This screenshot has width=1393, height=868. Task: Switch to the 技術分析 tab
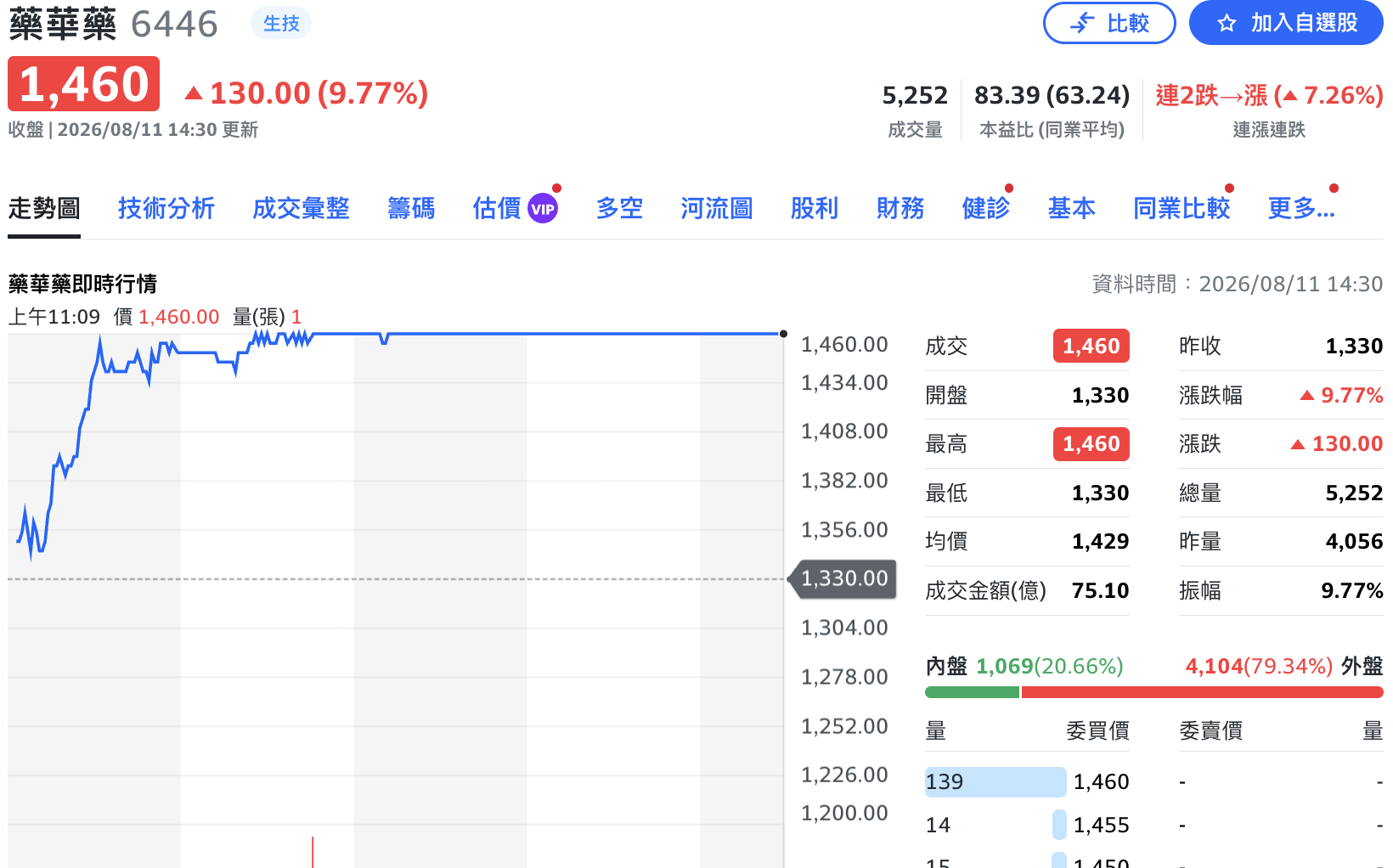(166, 208)
